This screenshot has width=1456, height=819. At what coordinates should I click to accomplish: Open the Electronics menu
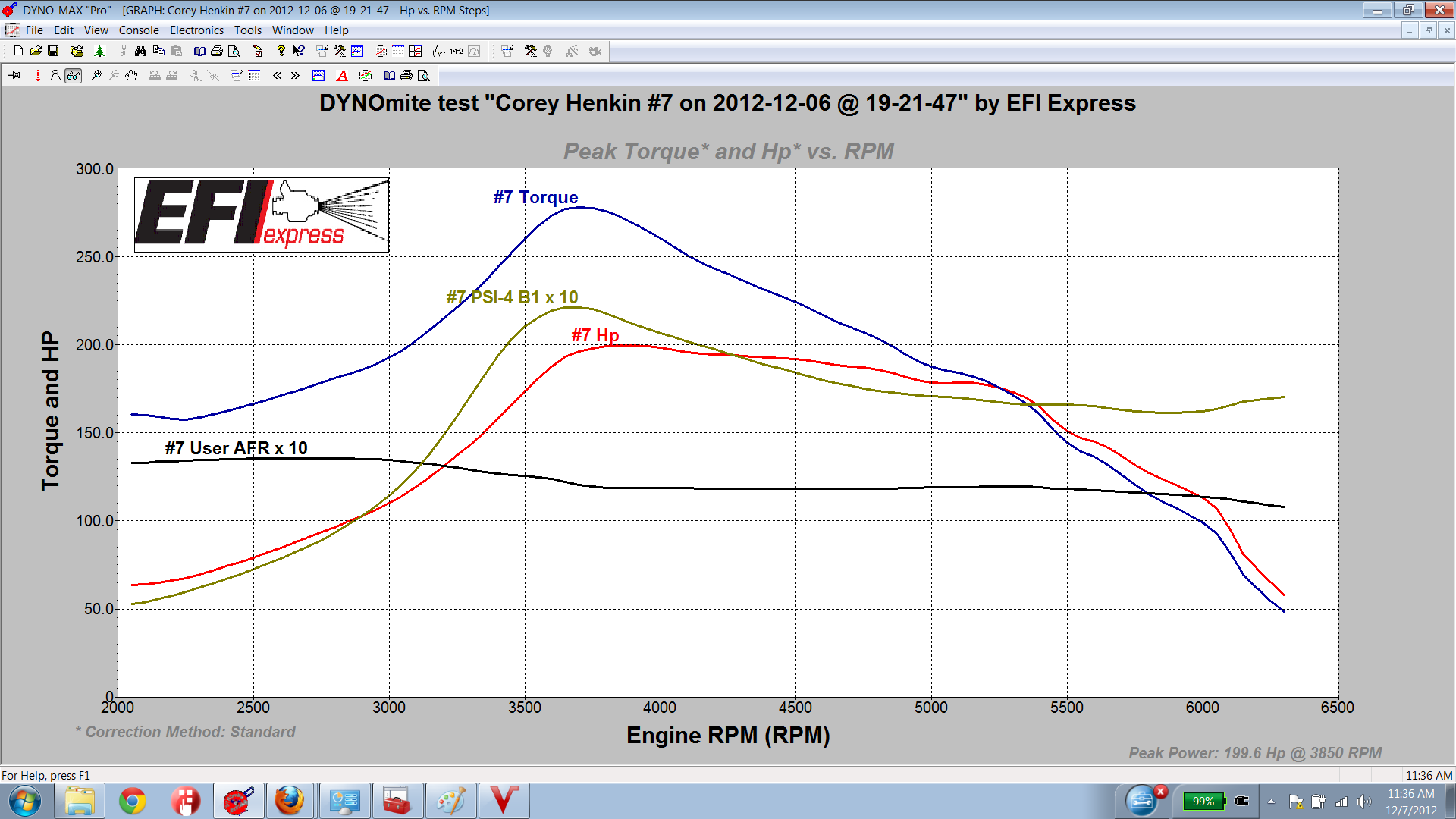196,30
